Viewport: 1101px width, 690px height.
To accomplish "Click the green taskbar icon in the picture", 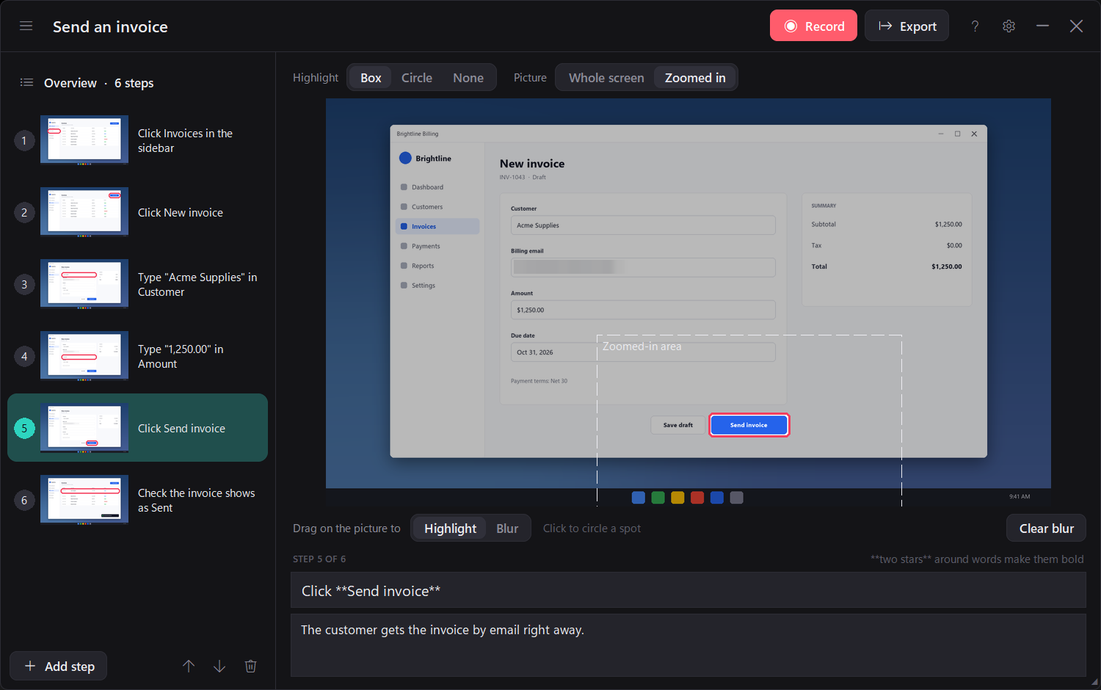I will 658,498.
